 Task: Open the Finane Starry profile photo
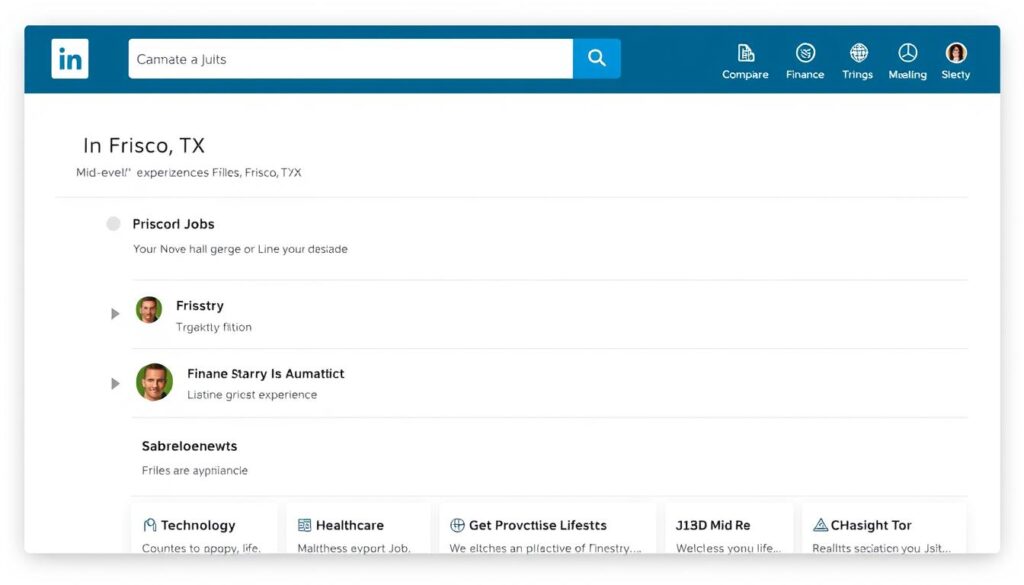point(154,382)
